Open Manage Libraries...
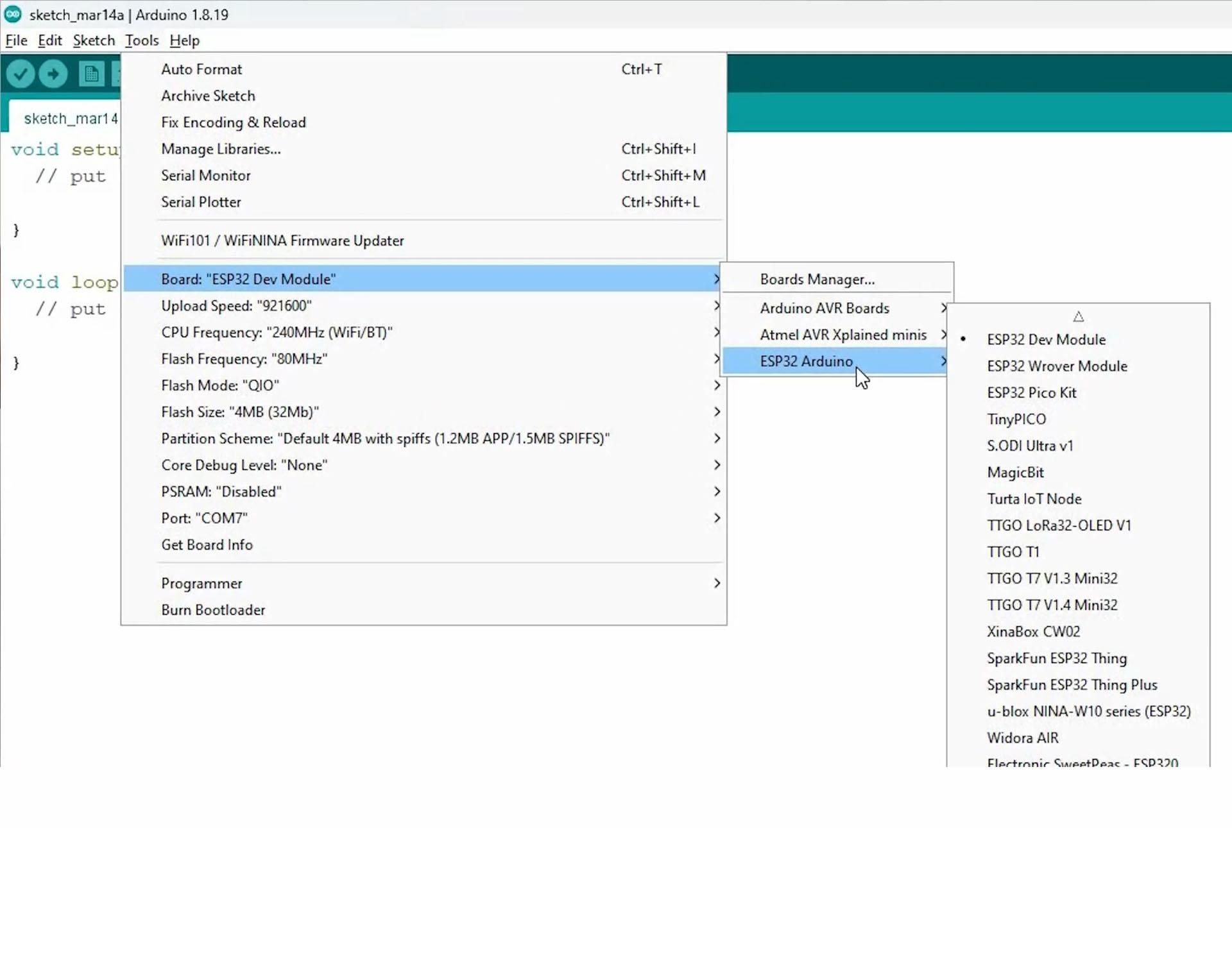 (424, 149)
